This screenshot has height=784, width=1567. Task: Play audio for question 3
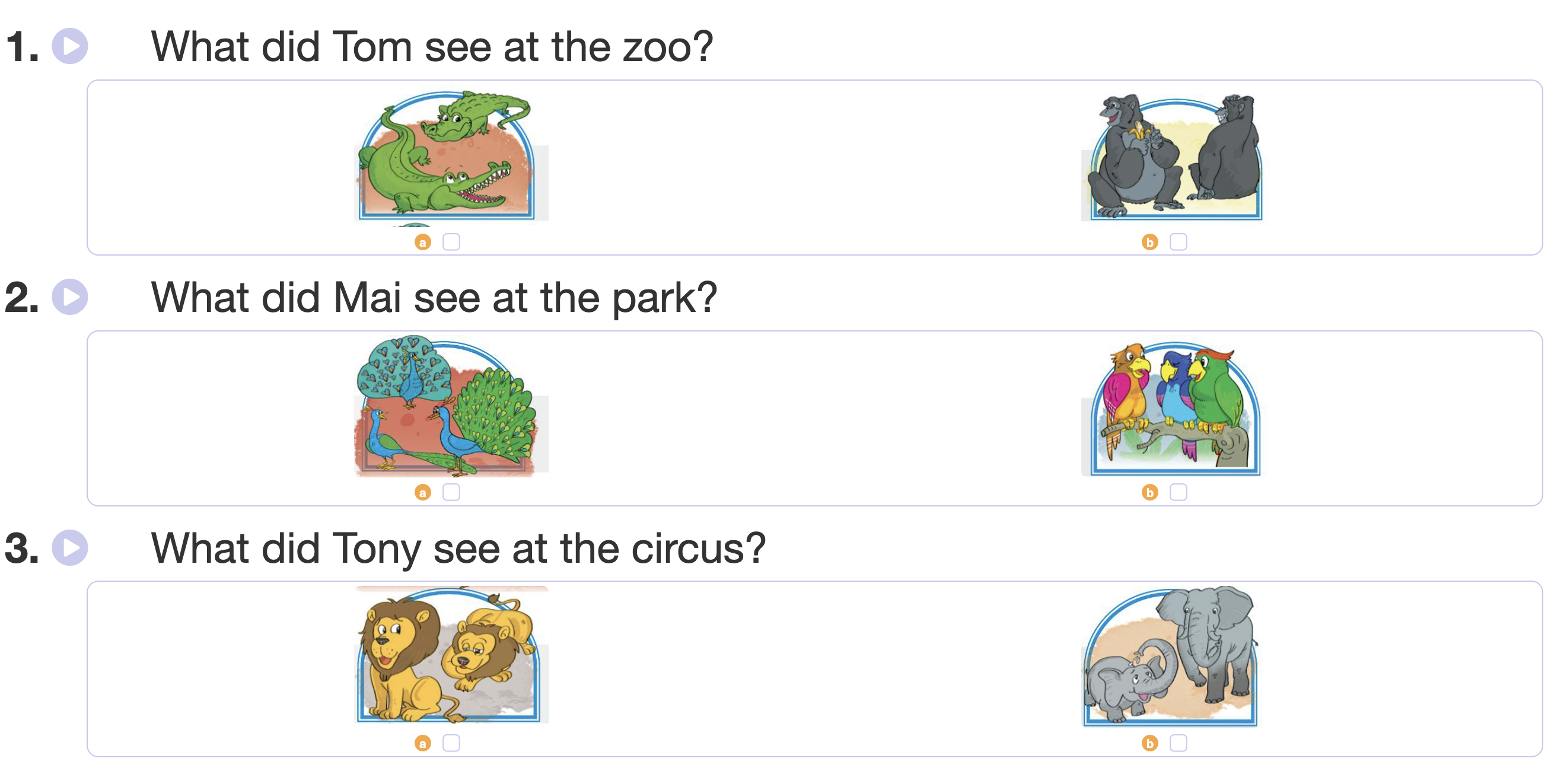click(70, 547)
